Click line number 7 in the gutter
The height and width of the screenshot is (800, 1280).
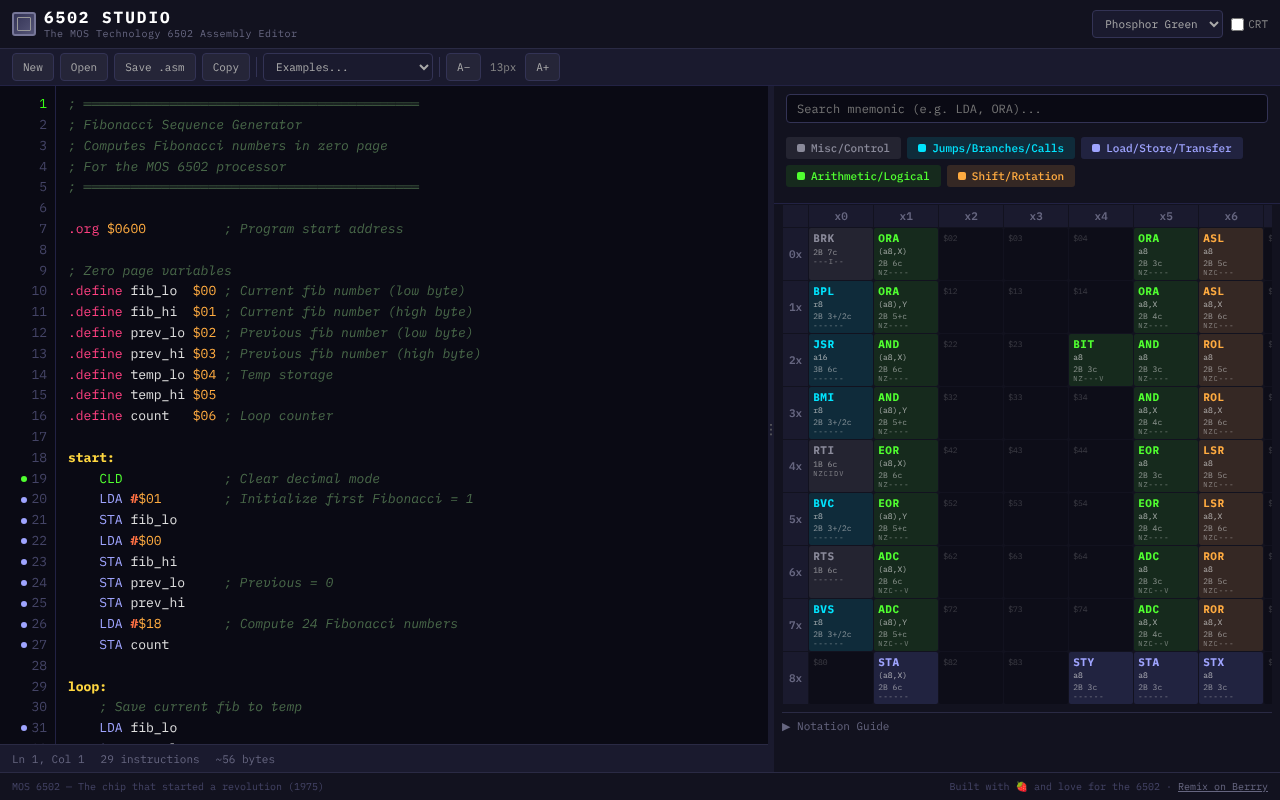(x=43, y=229)
